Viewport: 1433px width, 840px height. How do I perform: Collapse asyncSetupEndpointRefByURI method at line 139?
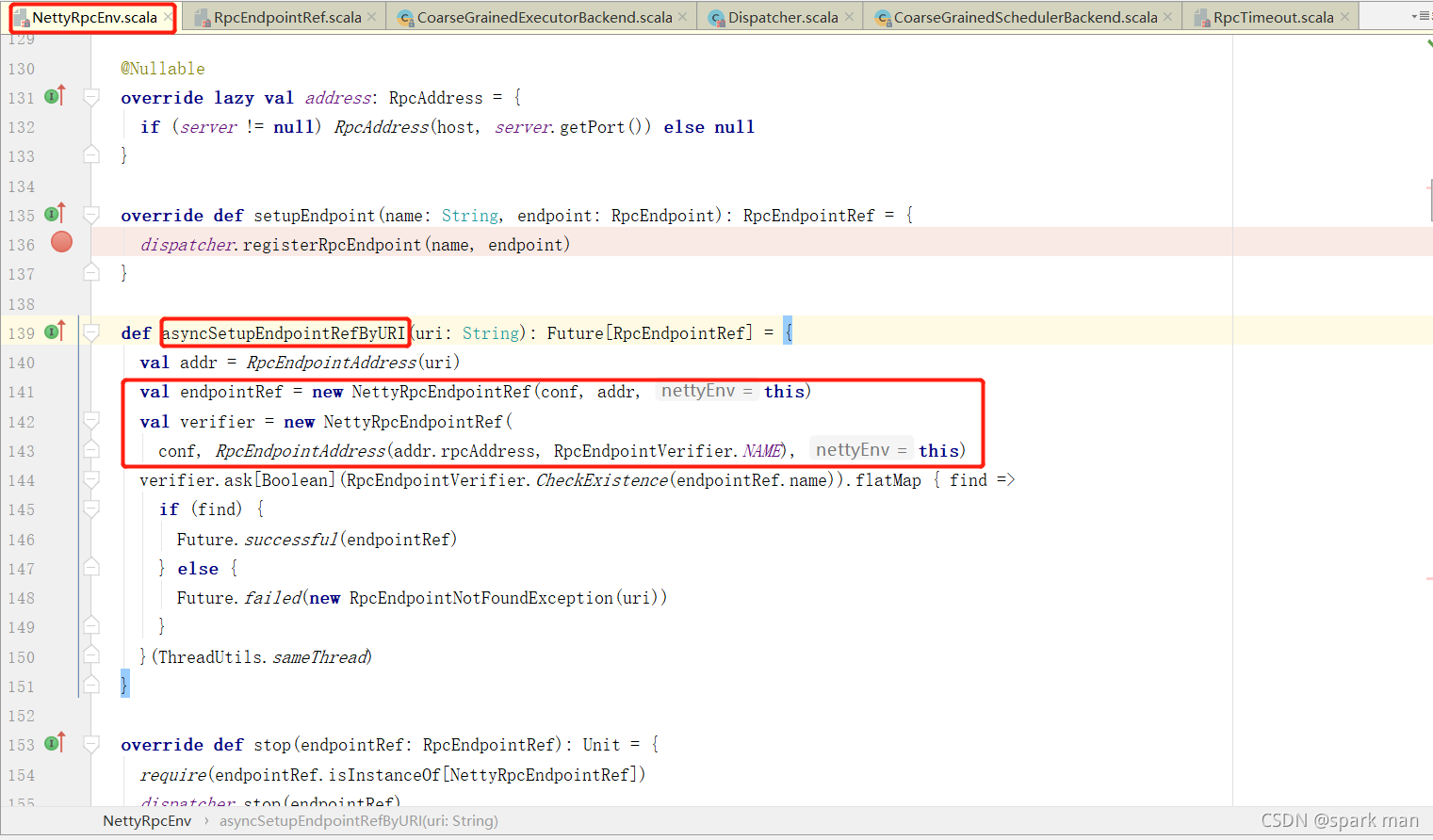91,332
